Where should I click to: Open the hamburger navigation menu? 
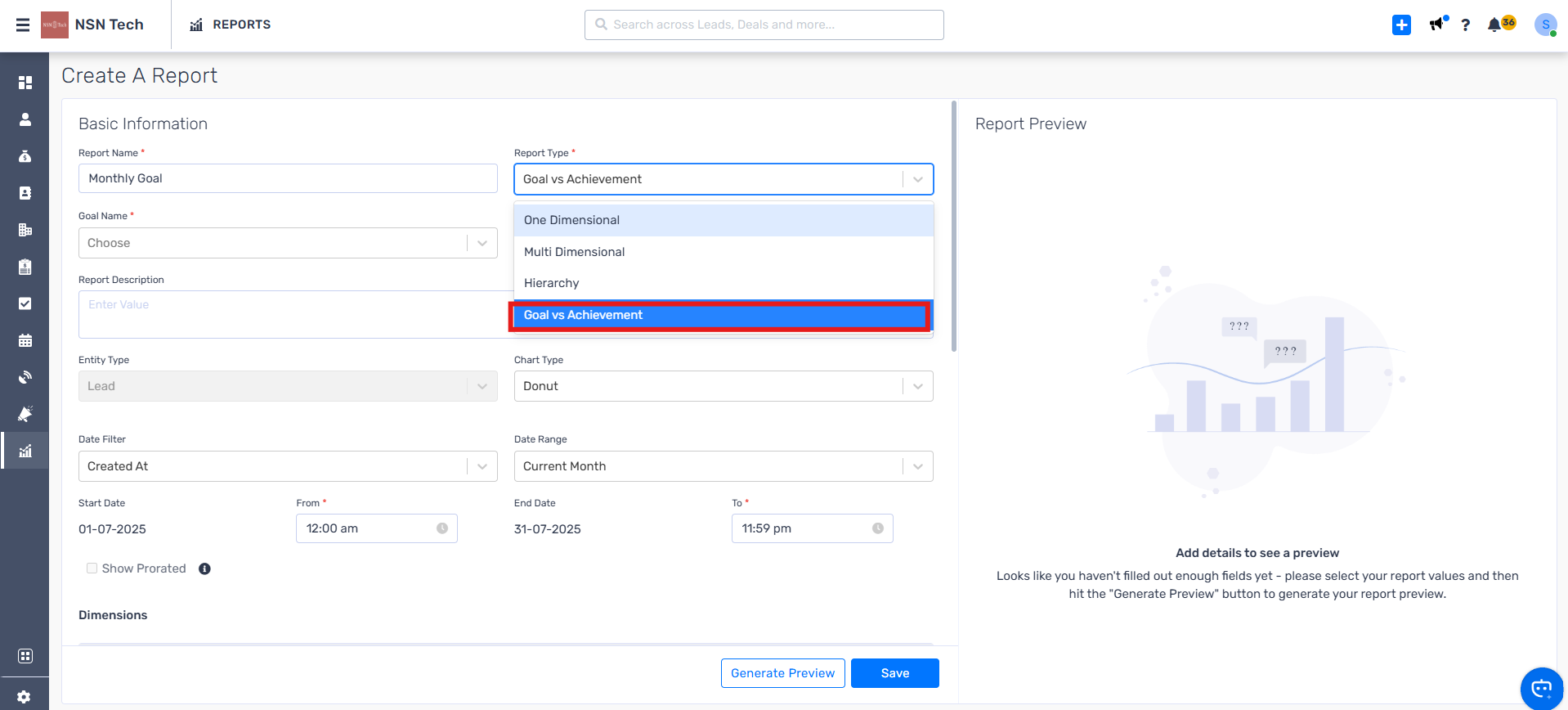point(23,25)
